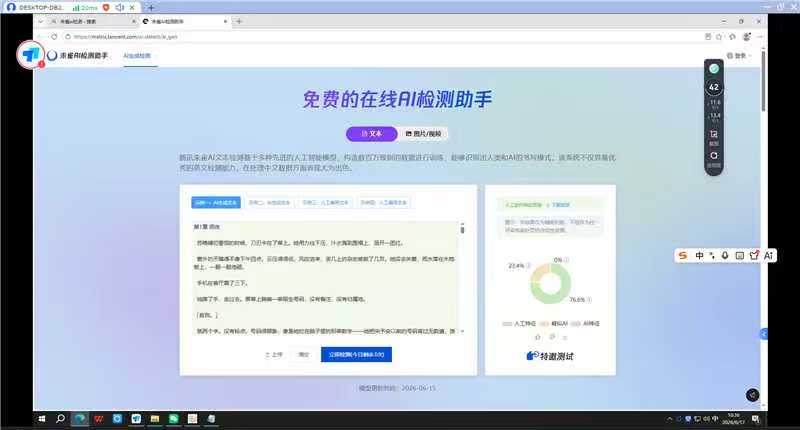
Task: Click inside the sample text input area
Action: click(x=324, y=279)
